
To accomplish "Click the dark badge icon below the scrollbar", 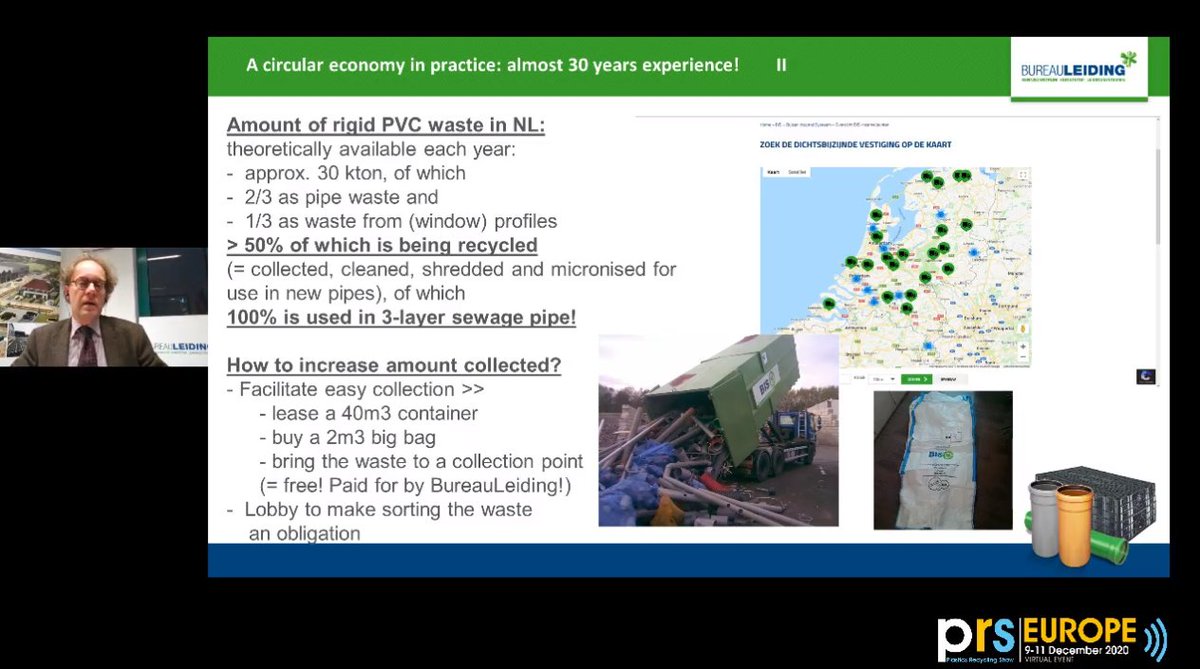I will point(1146,377).
